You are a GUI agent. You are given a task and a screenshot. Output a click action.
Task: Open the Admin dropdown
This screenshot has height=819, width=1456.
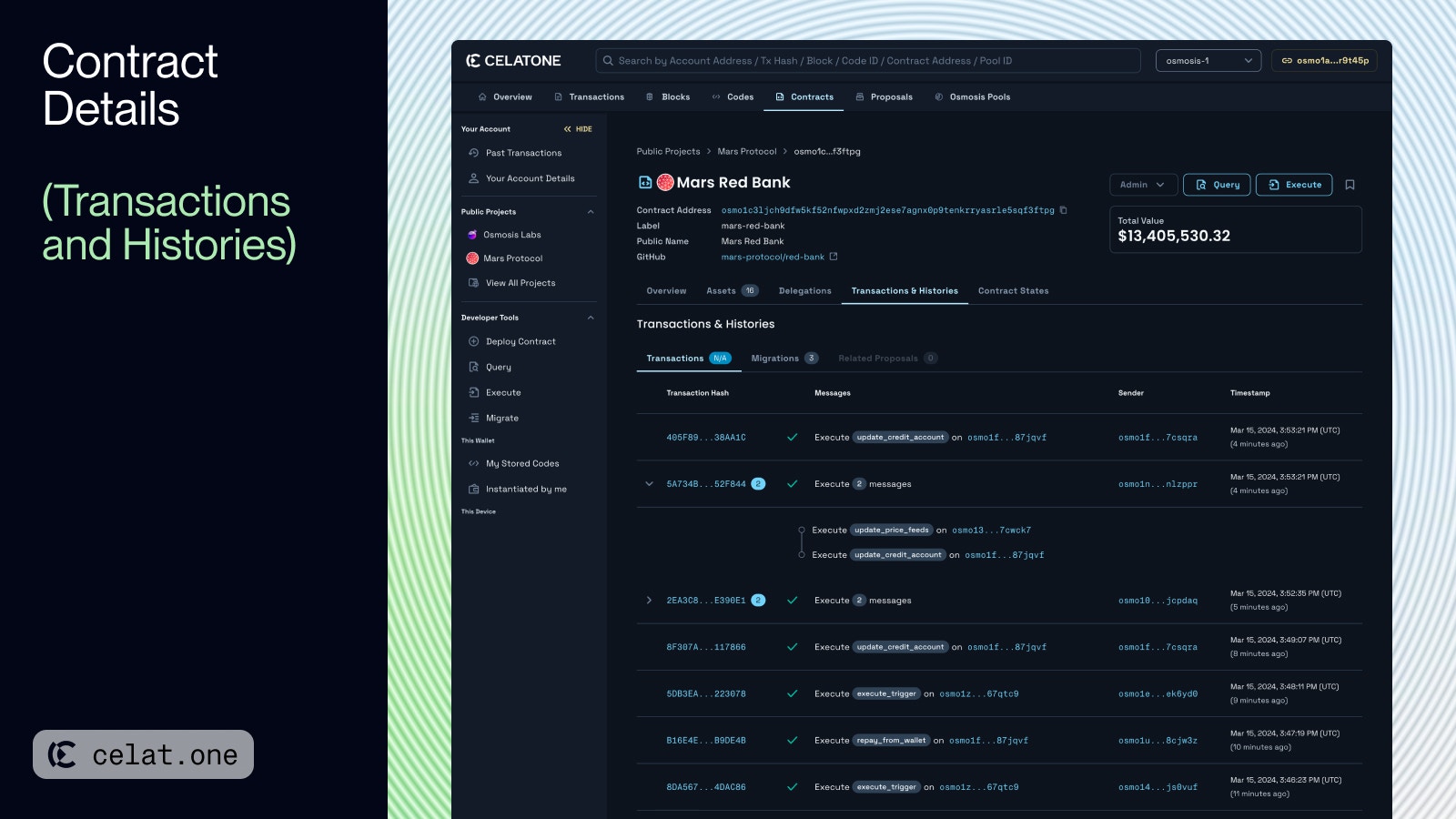coord(1143,185)
